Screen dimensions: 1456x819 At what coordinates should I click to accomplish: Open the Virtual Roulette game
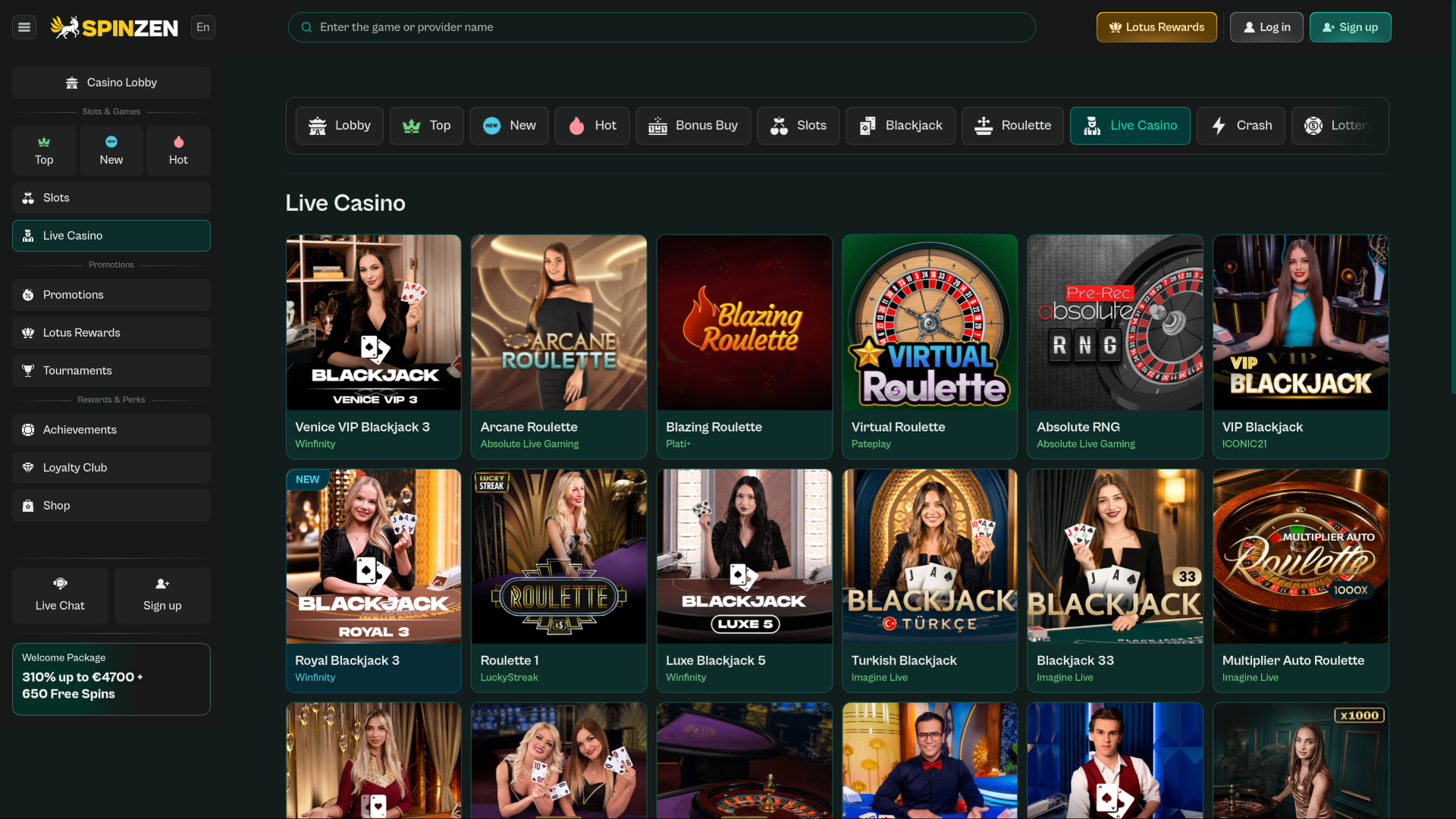930,347
